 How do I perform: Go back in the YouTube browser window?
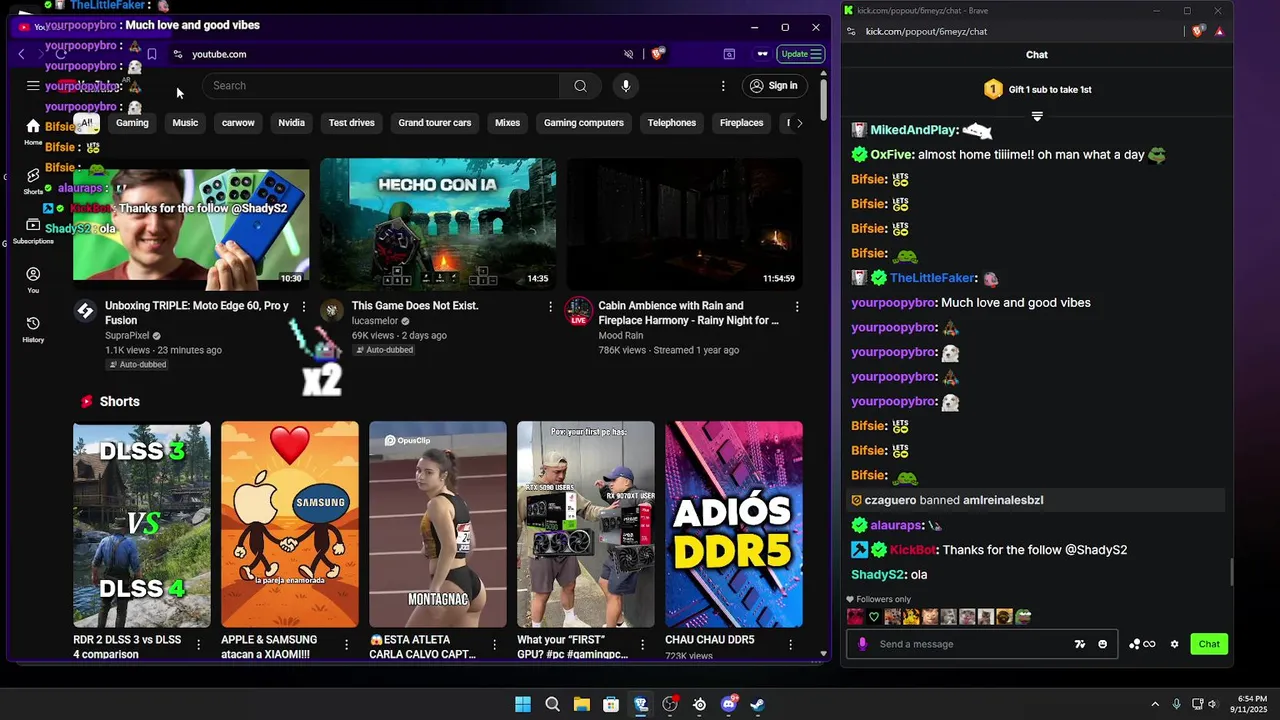click(x=21, y=54)
